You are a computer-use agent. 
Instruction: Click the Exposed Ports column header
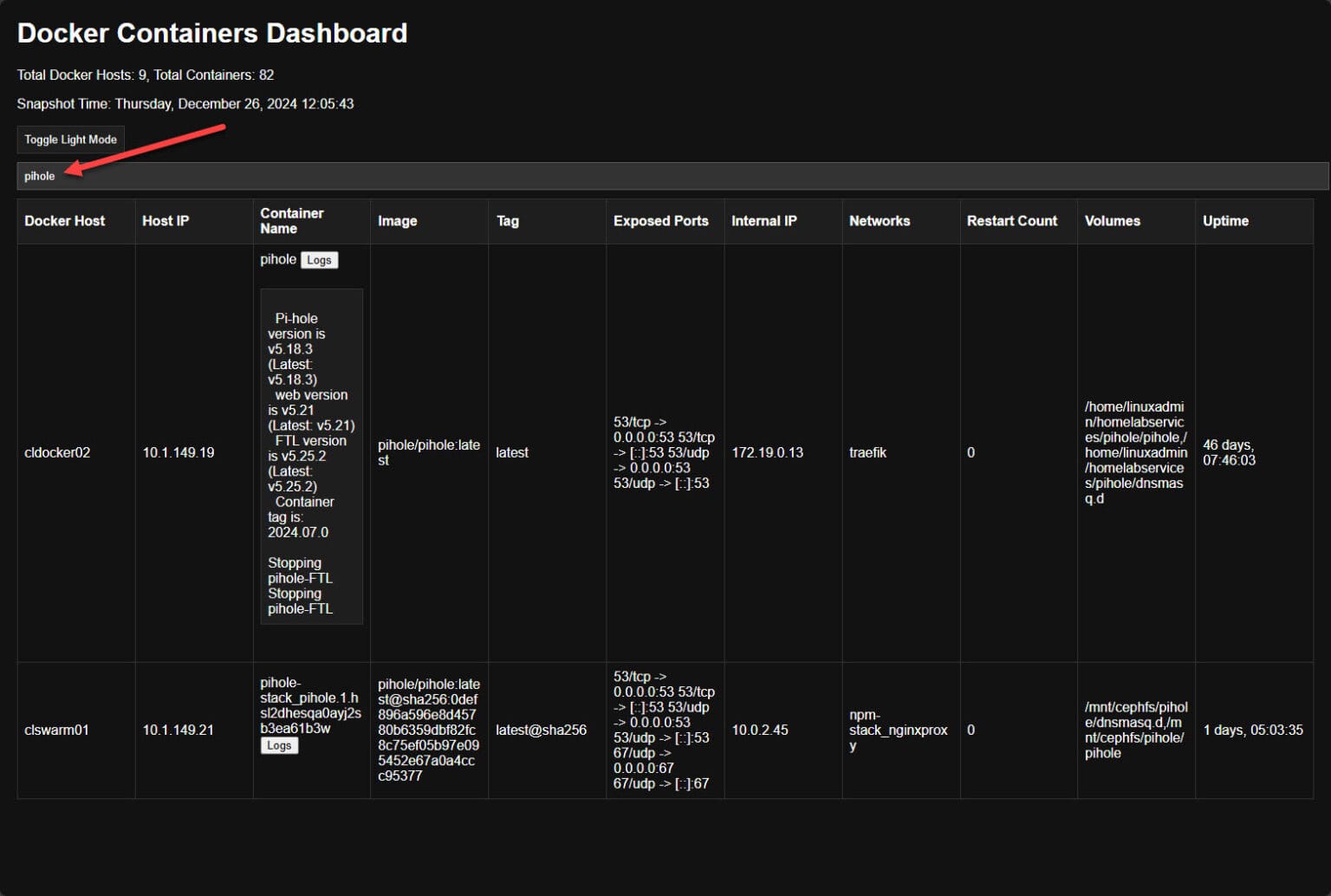[661, 221]
